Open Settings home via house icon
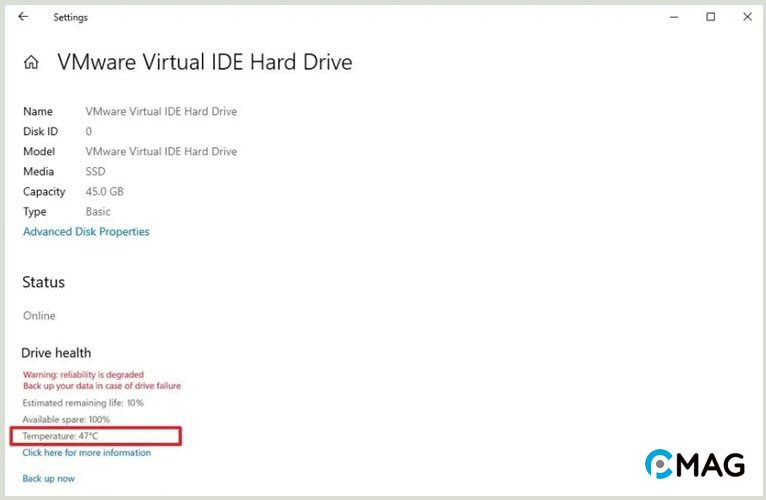The width and height of the screenshot is (766, 500). point(31,62)
